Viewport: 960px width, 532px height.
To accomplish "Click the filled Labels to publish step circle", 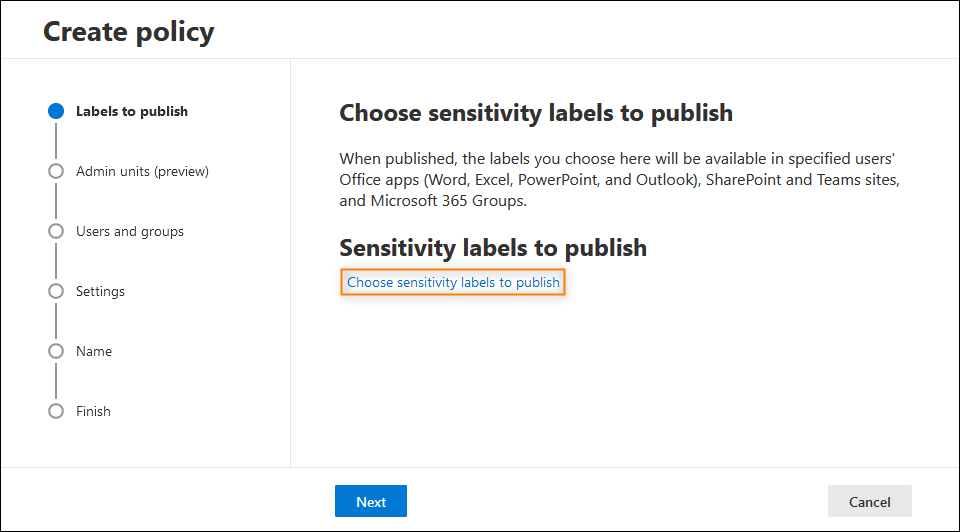I will pos(56,111).
